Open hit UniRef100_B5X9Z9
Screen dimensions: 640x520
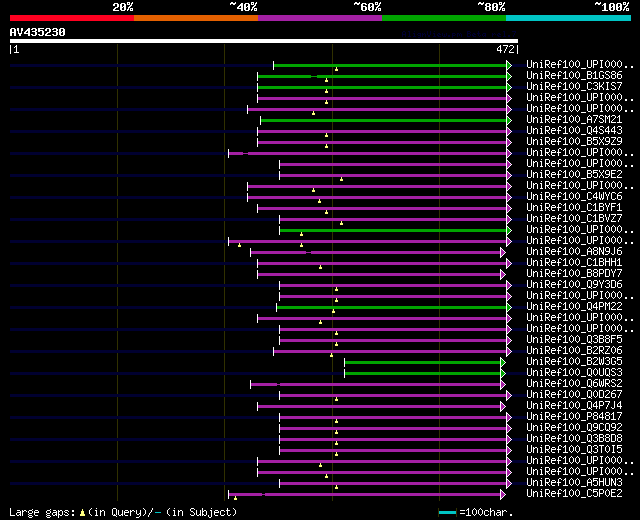(574, 142)
